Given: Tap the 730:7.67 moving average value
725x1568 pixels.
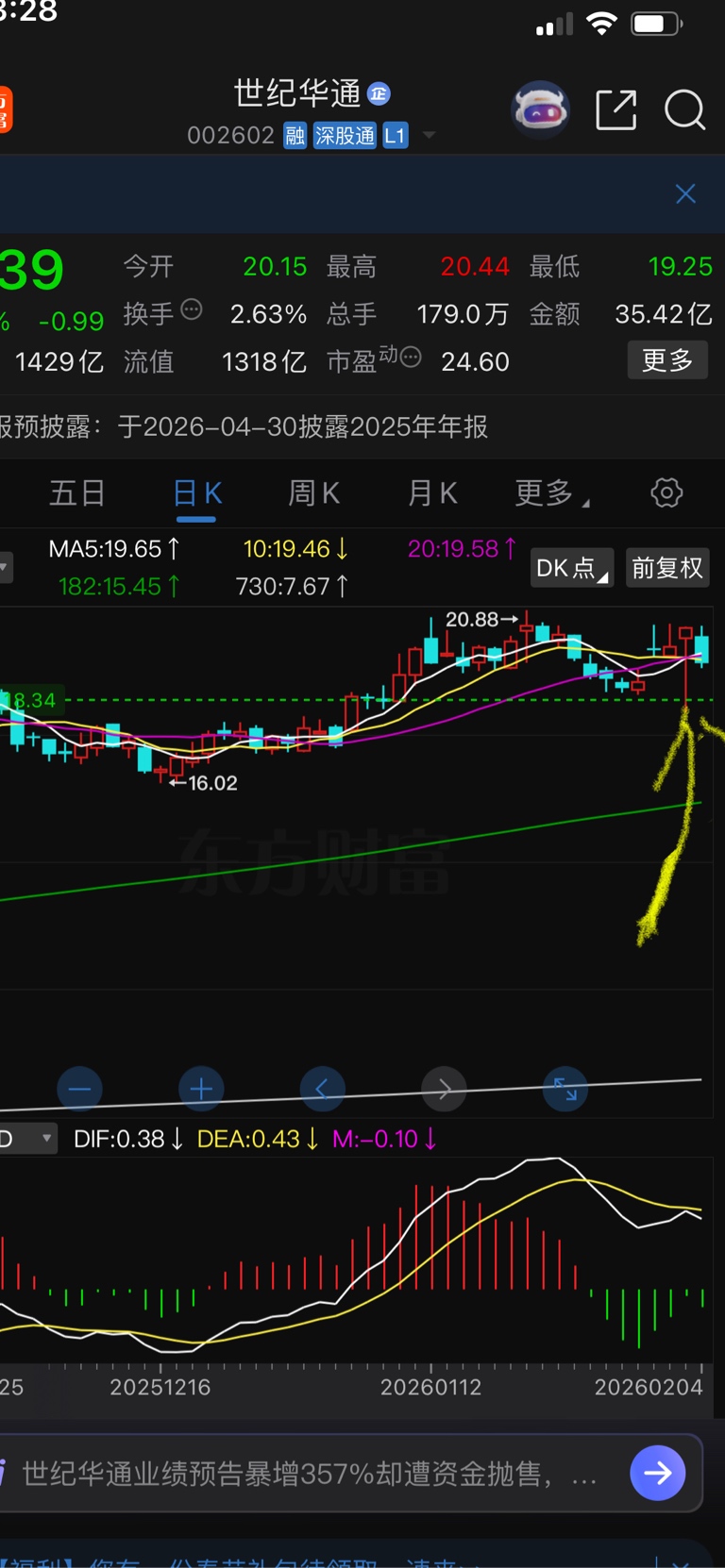Looking at the screenshot, I should tap(292, 587).
